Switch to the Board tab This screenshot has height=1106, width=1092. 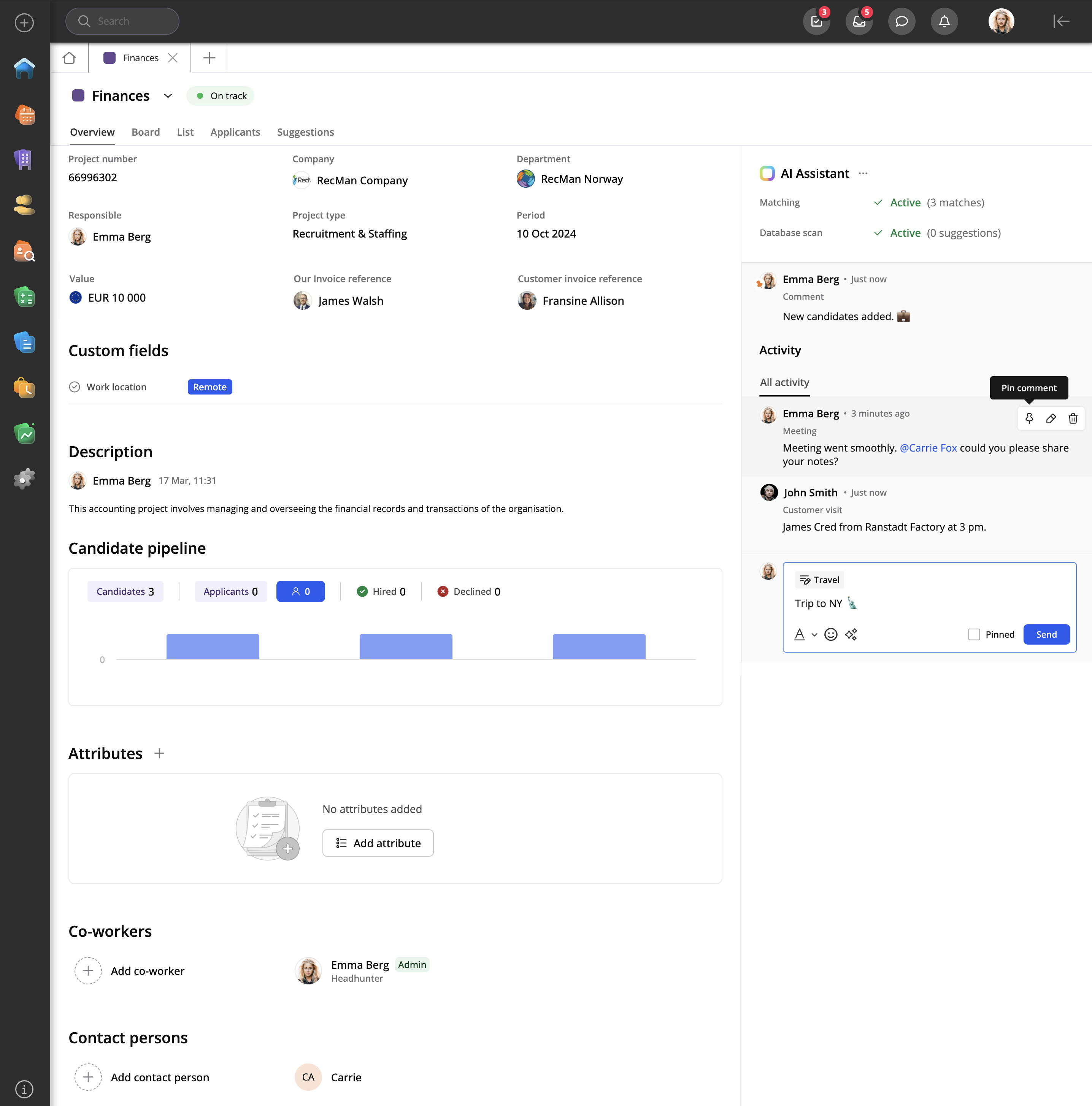click(146, 132)
